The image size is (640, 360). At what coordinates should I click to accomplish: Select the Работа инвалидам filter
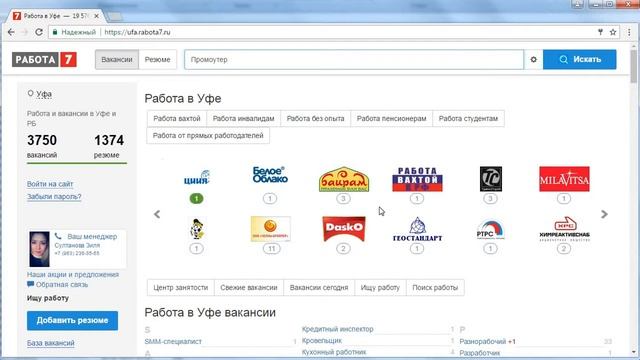pyautogui.click(x=244, y=118)
